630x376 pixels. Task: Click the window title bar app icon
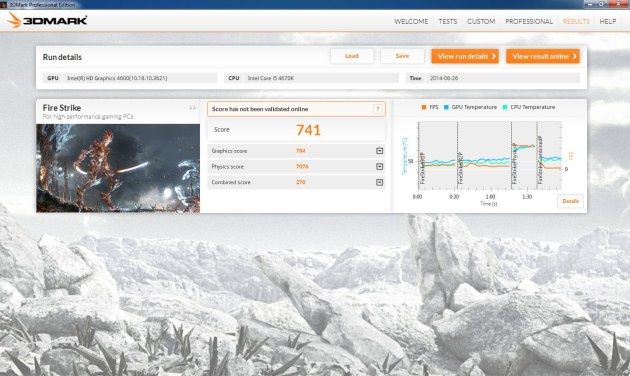4,4
